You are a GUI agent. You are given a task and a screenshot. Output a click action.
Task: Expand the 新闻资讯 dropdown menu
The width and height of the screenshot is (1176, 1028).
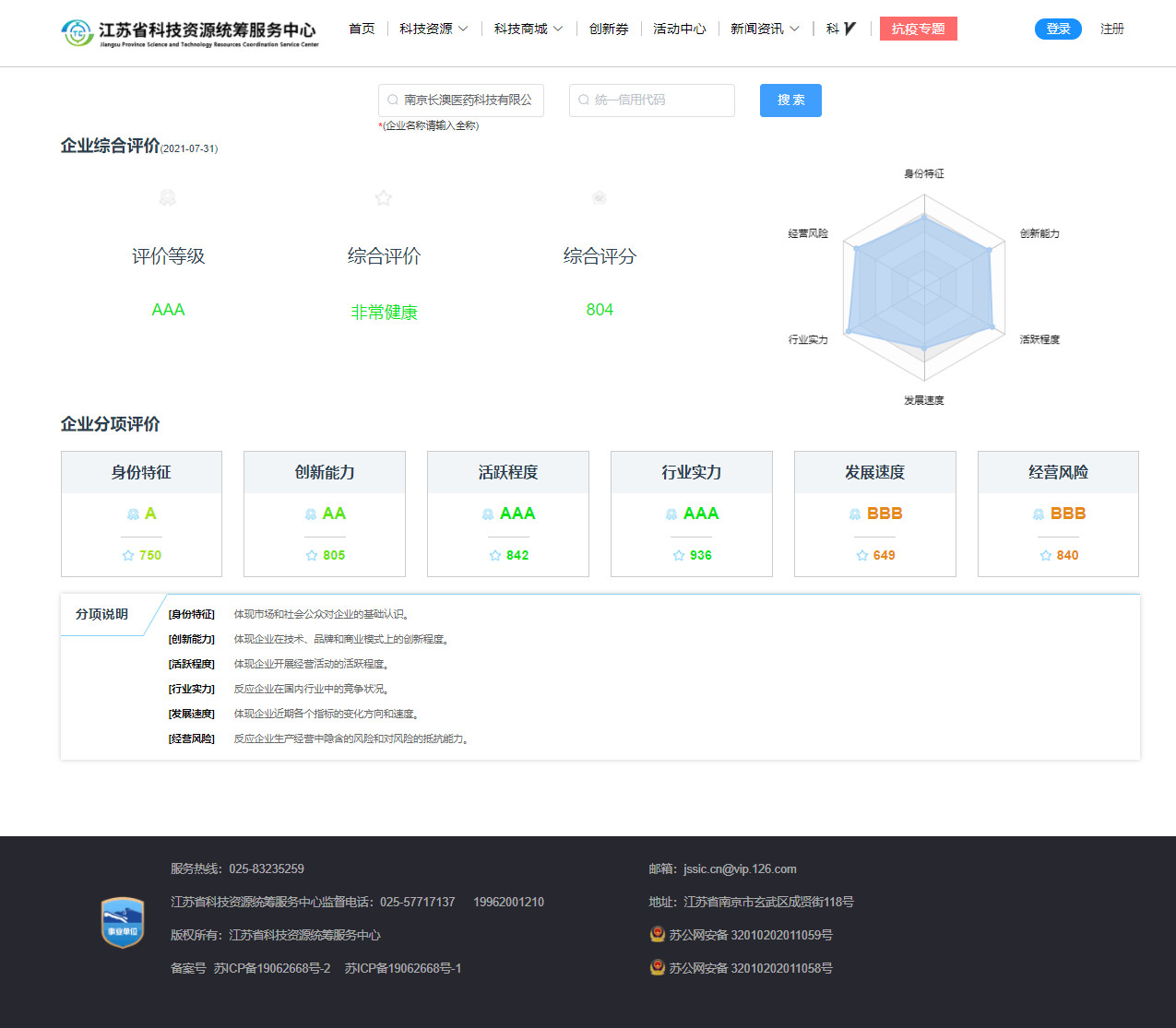[x=765, y=29]
